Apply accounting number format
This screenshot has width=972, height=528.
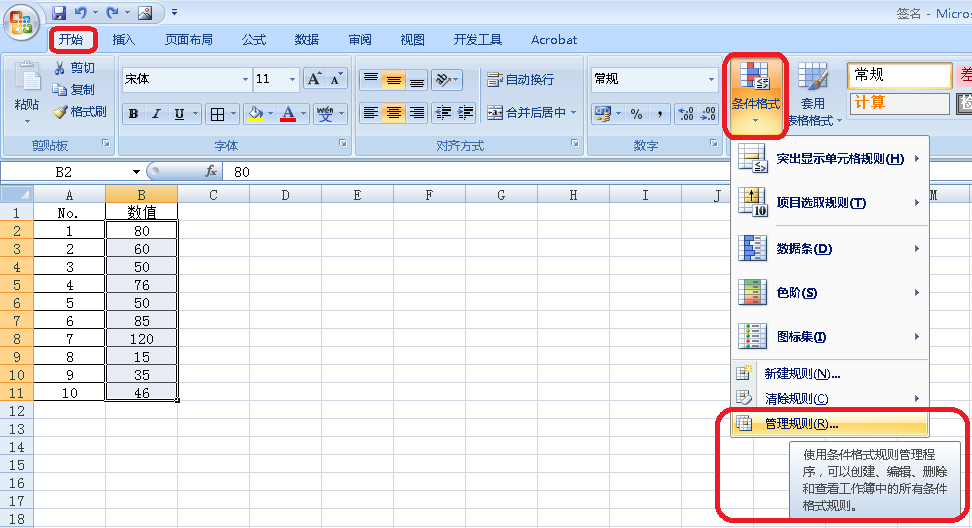click(603, 114)
